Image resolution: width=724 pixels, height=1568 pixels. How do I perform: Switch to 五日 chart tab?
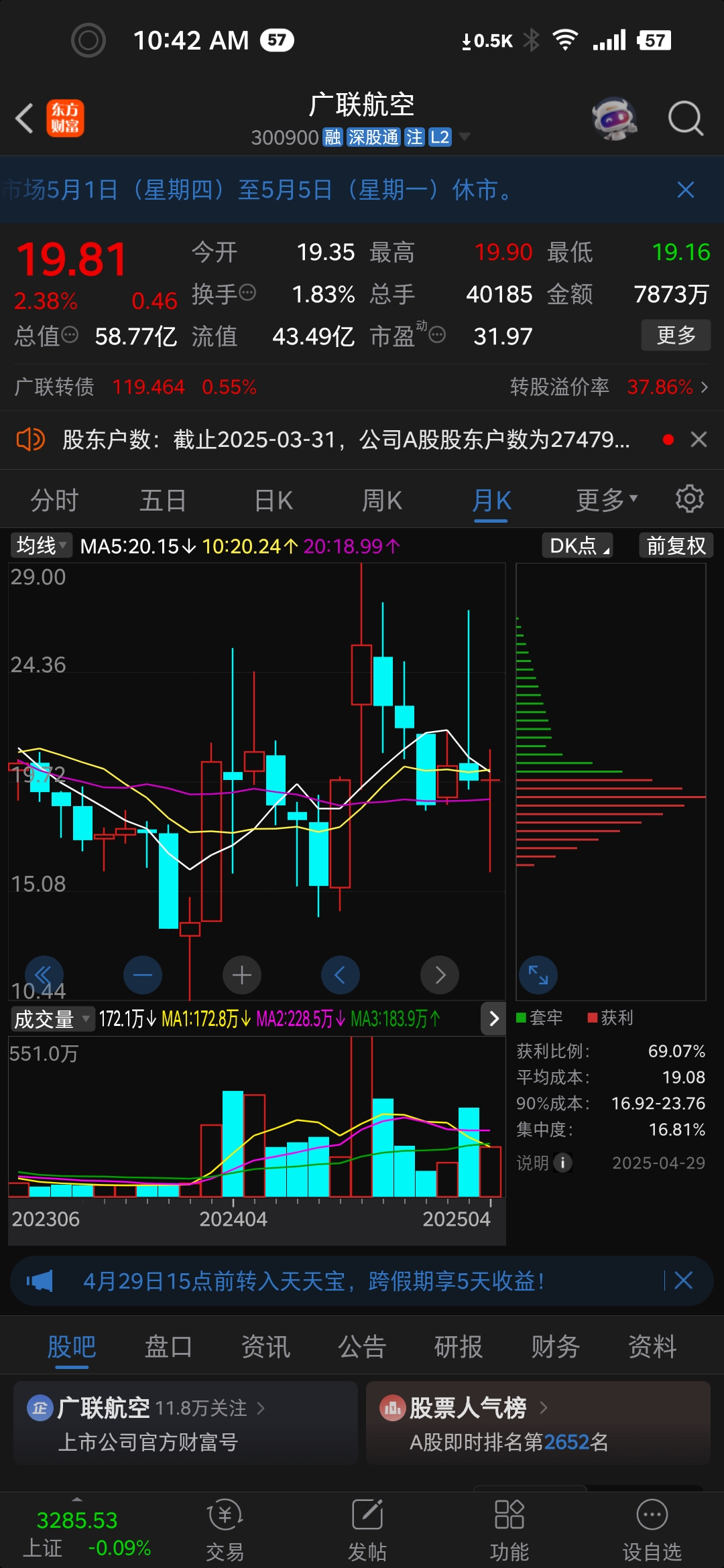click(x=163, y=500)
